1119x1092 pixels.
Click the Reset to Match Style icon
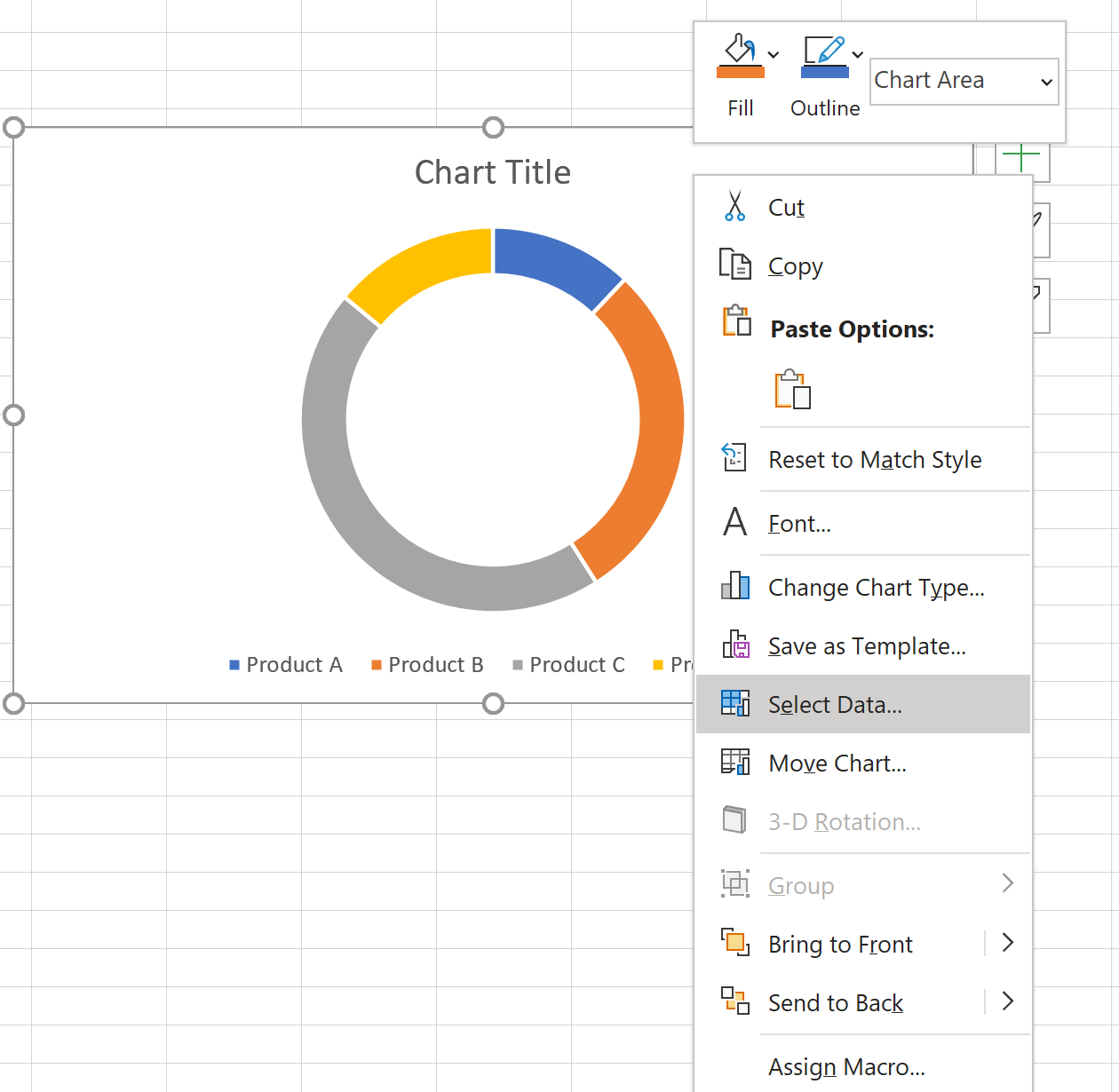coord(734,458)
